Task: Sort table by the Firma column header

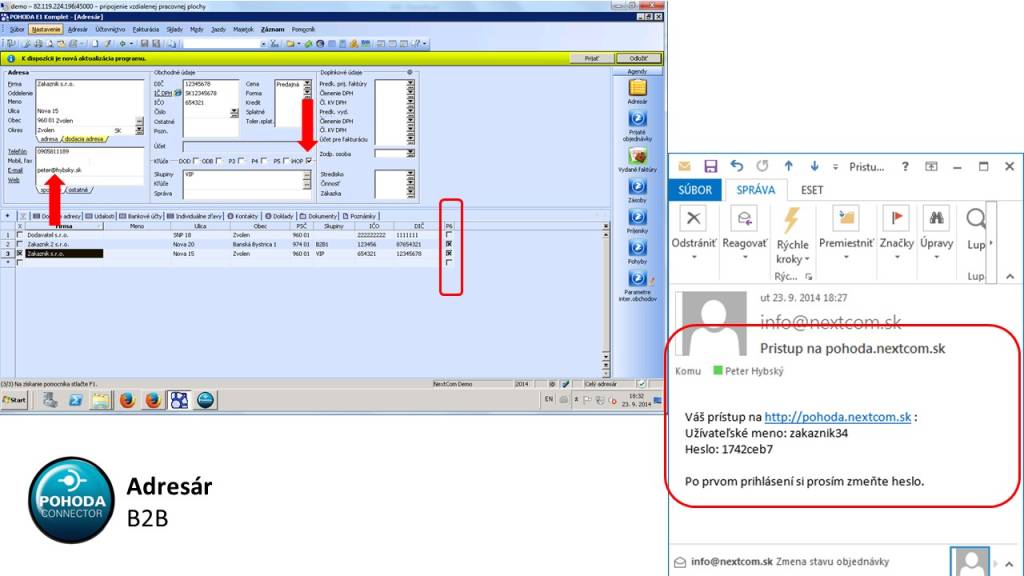Action: coord(63,226)
